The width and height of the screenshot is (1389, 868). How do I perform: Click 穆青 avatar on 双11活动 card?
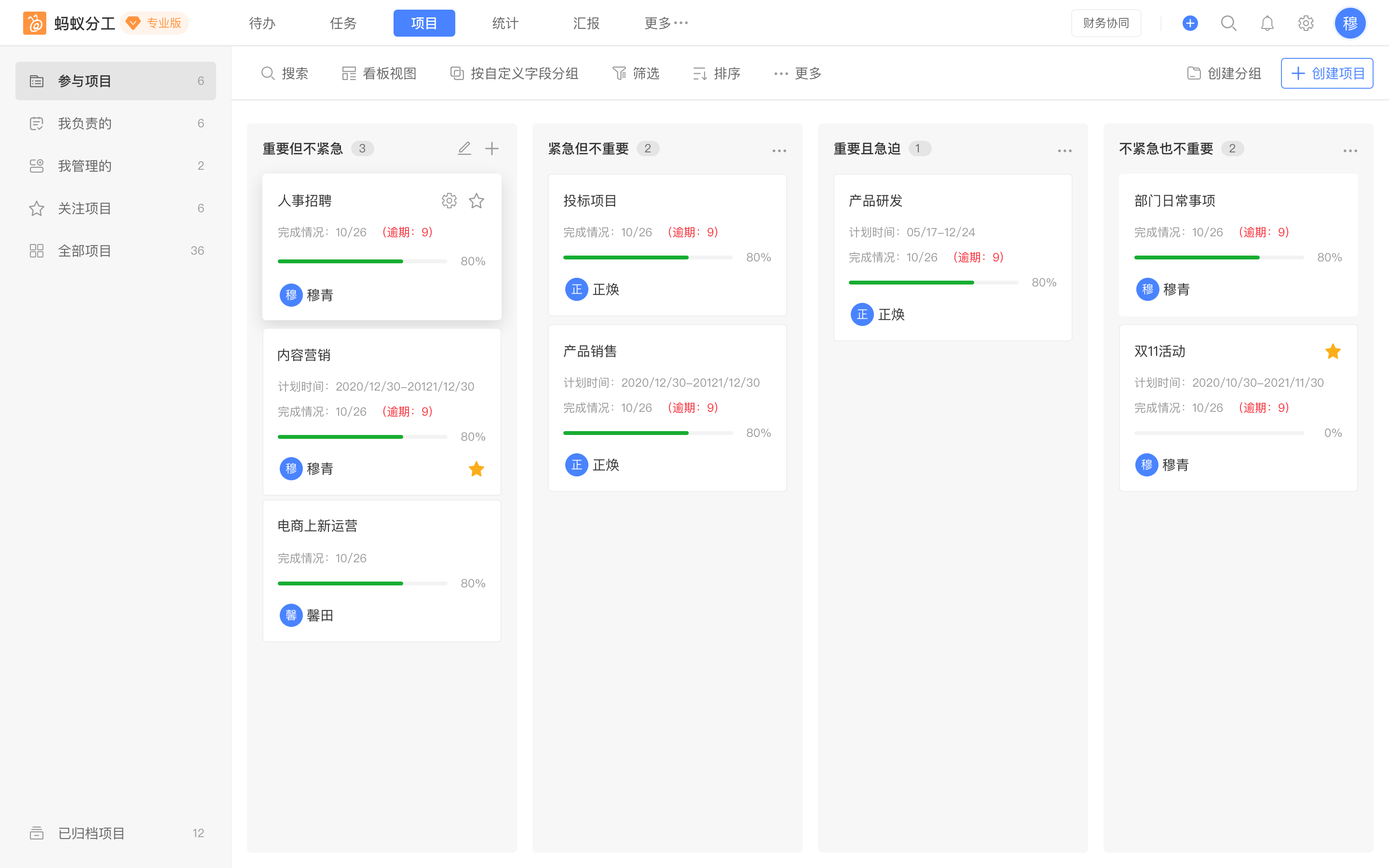[1147, 465]
